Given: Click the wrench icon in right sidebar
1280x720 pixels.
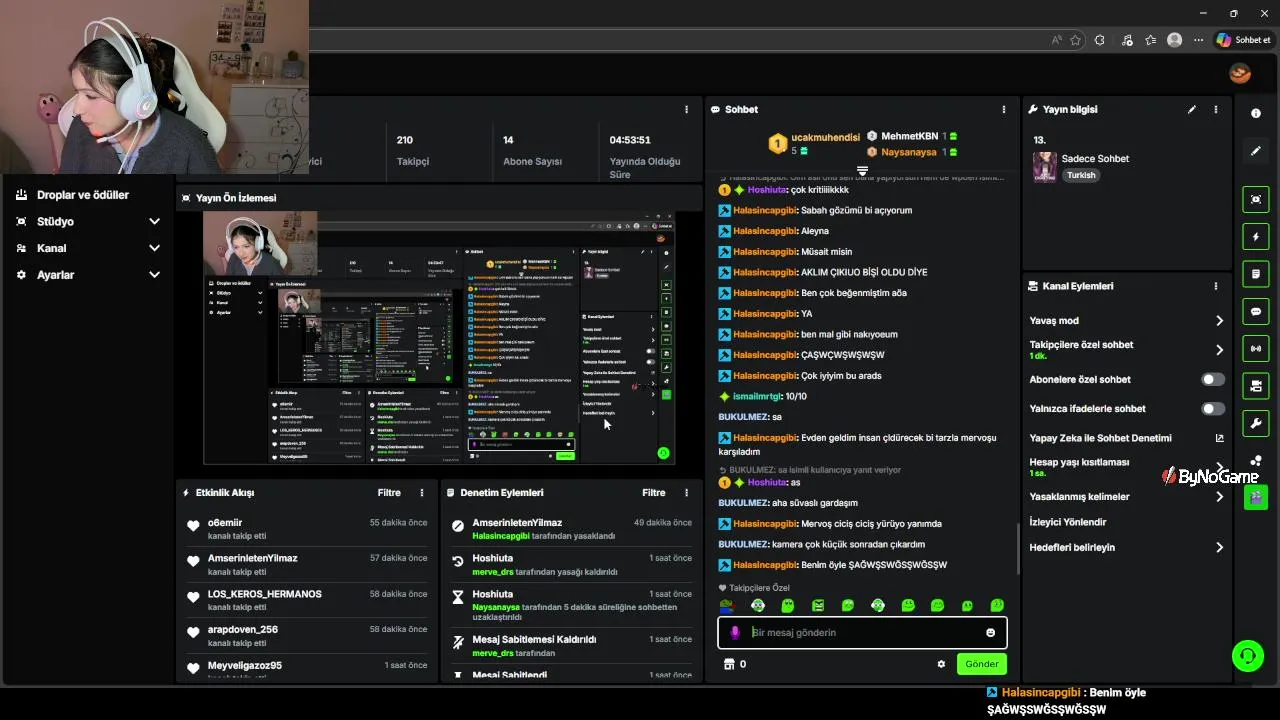Looking at the screenshot, I should 1256,423.
